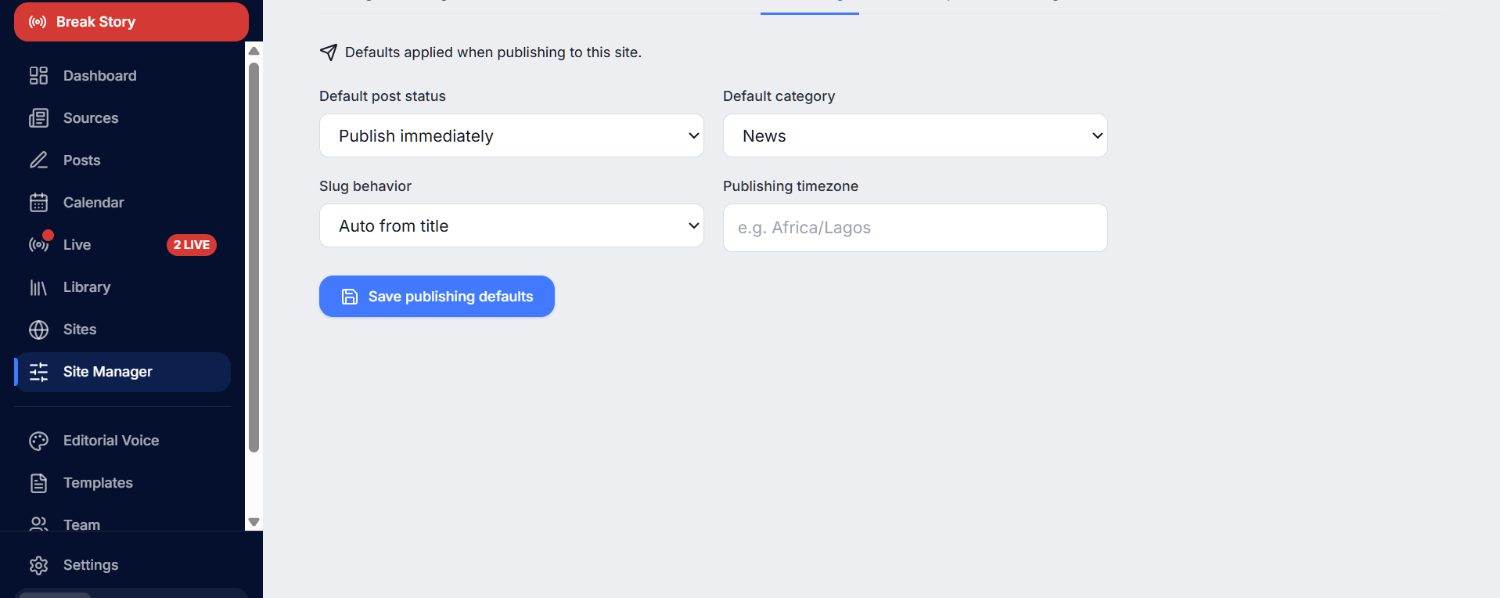The height and width of the screenshot is (598, 1500).
Task: Click the Default category label
Action: 779,96
